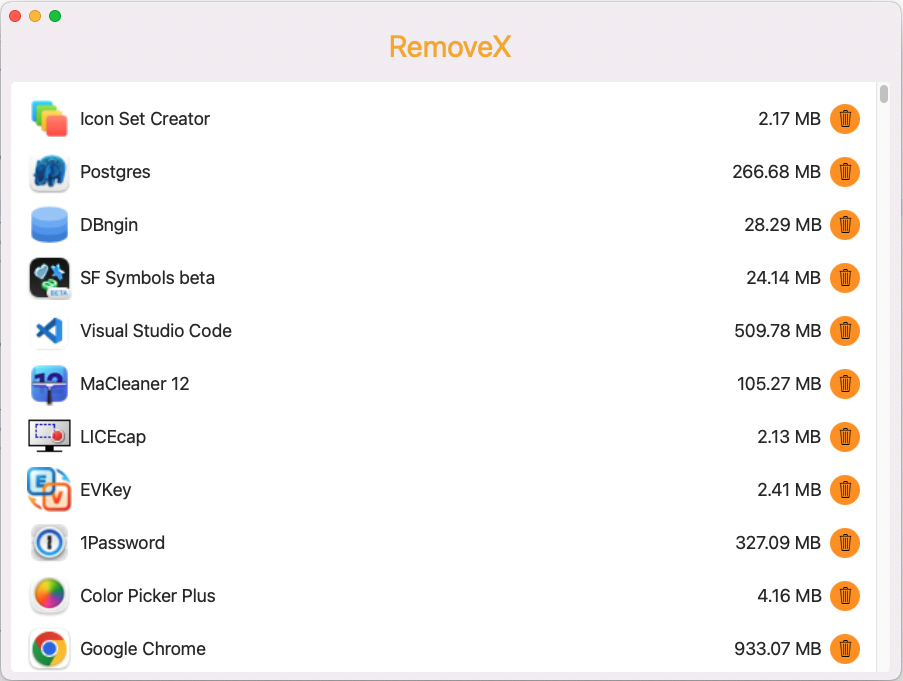Click the '1Password' name text
This screenshot has width=903, height=681.
123,543
